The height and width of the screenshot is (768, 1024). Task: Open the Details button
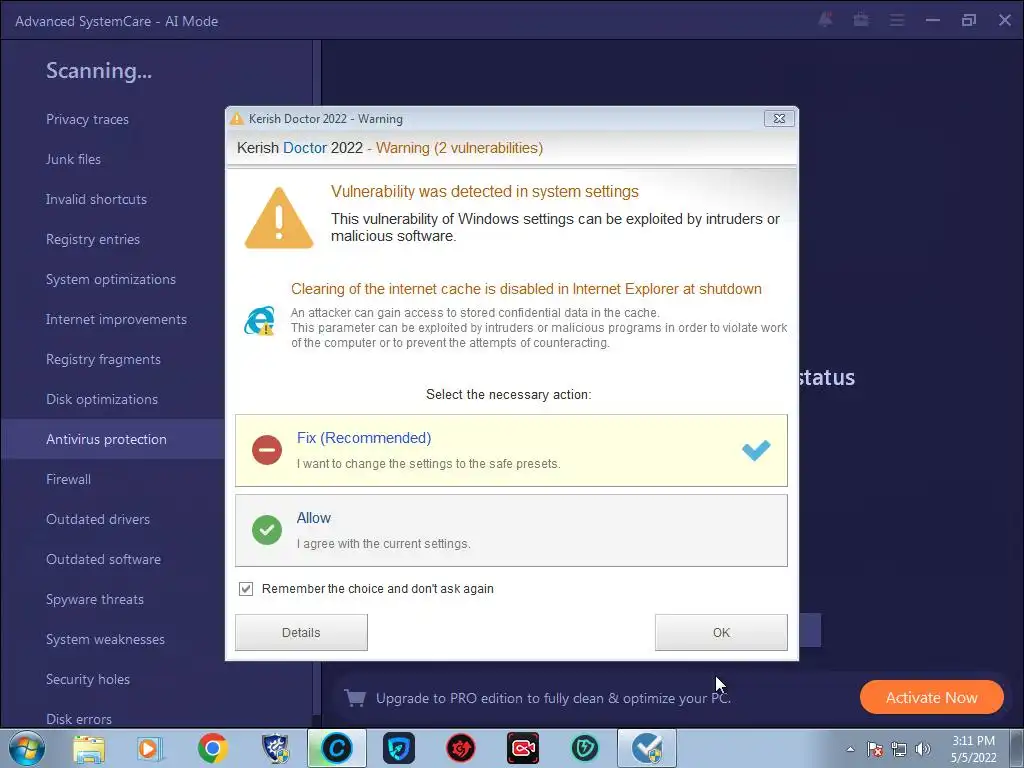(x=301, y=632)
